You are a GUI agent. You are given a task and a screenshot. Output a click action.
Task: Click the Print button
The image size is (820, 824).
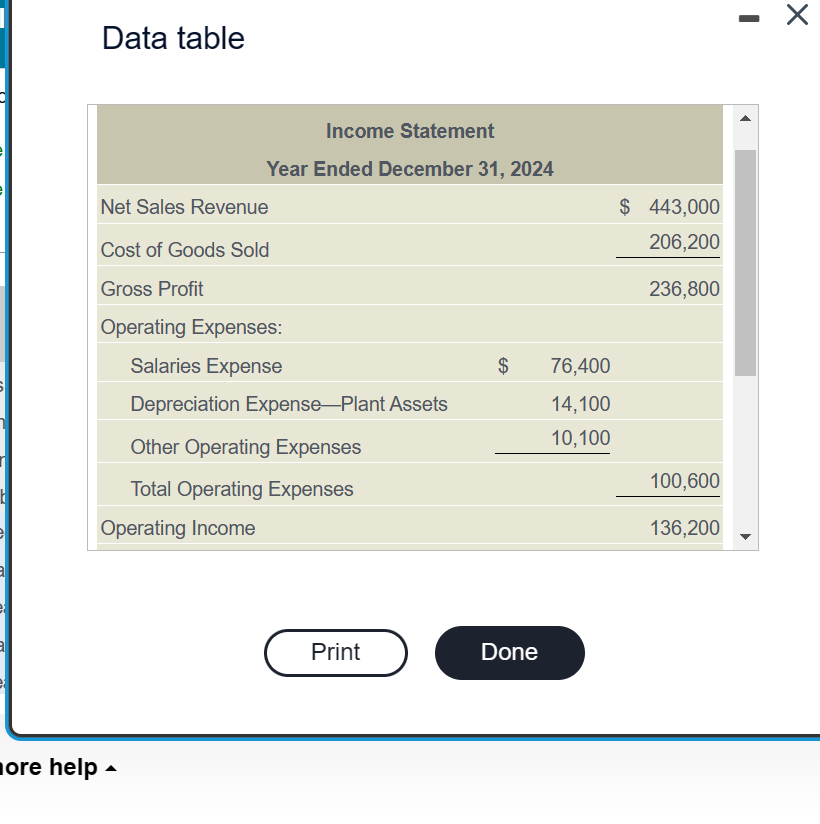click(x=335, y=652)
